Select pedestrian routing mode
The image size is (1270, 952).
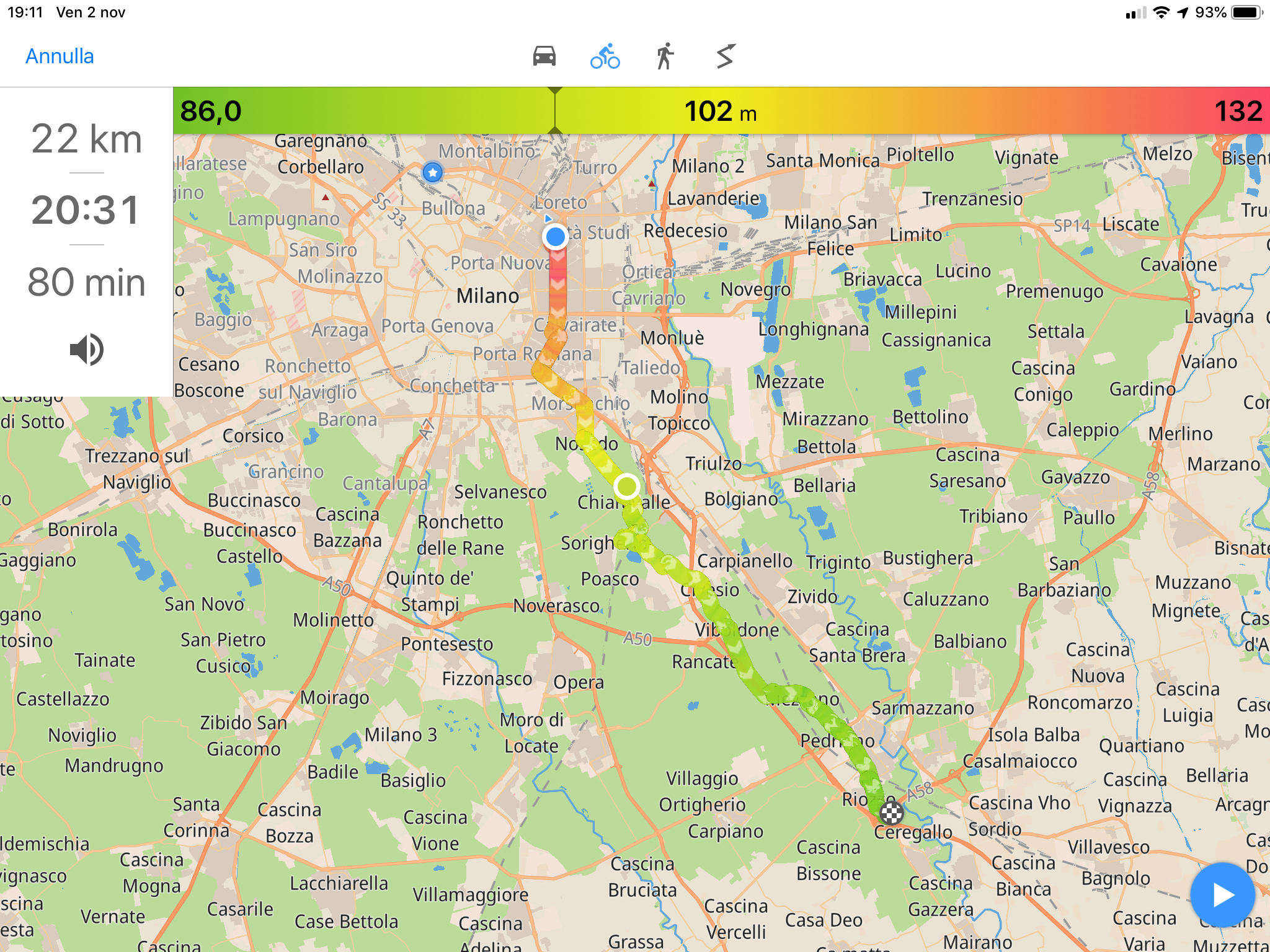[665, 56]
